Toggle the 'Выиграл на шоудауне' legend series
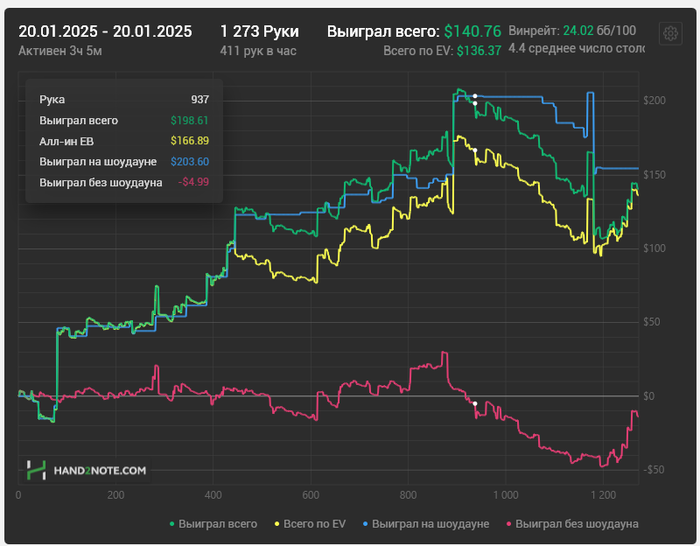Viewport: 700px width, 546px height. [x=426, y=524]
